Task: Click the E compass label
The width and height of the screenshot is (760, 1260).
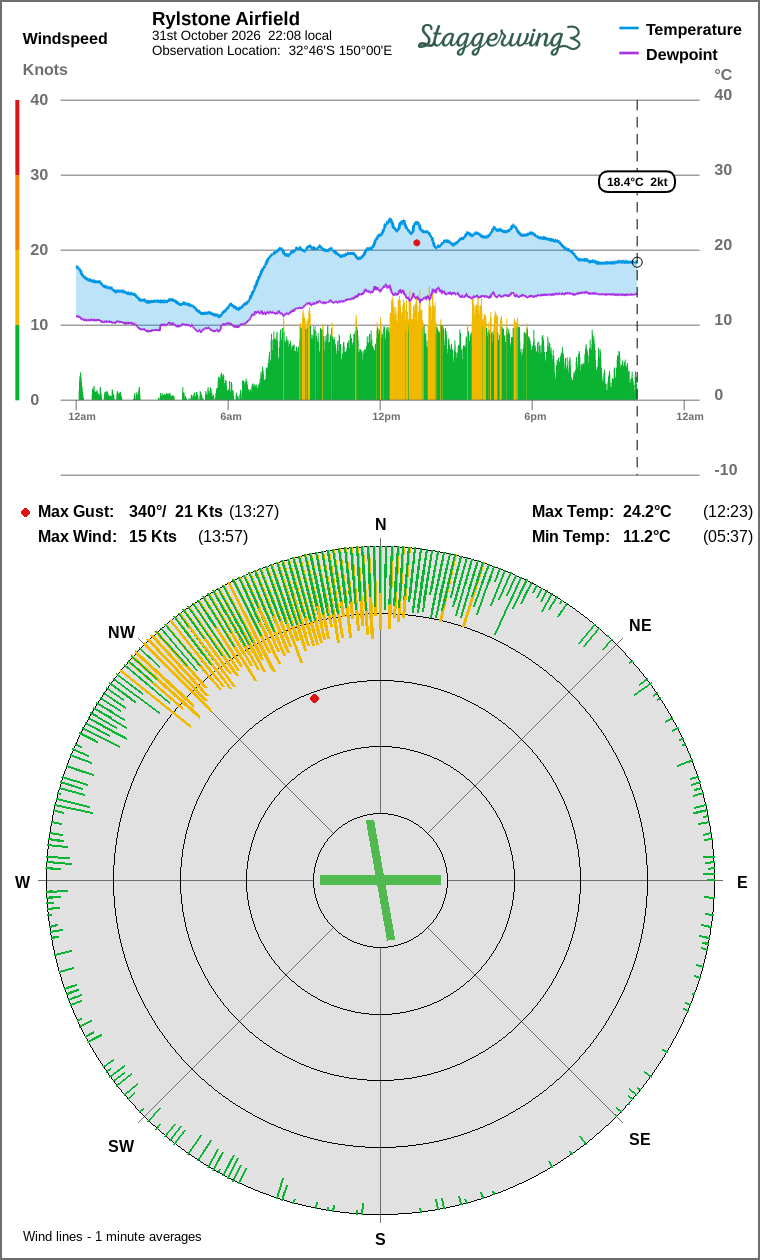Action: (742, 882)
